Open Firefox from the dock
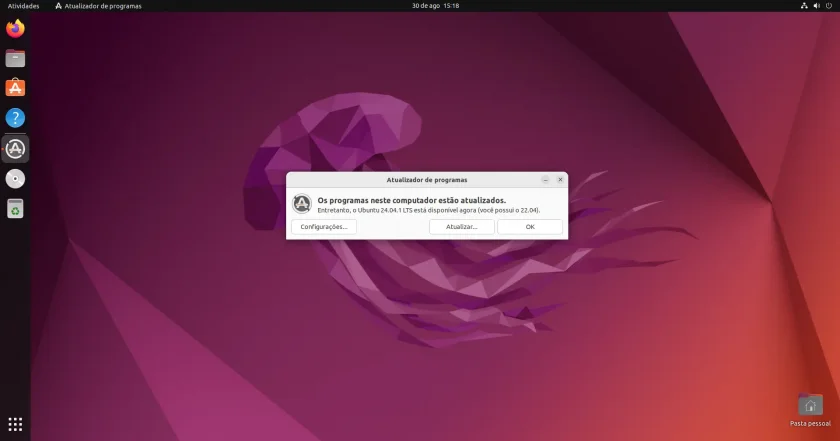840x441 pixels. (x=15, y=28)
